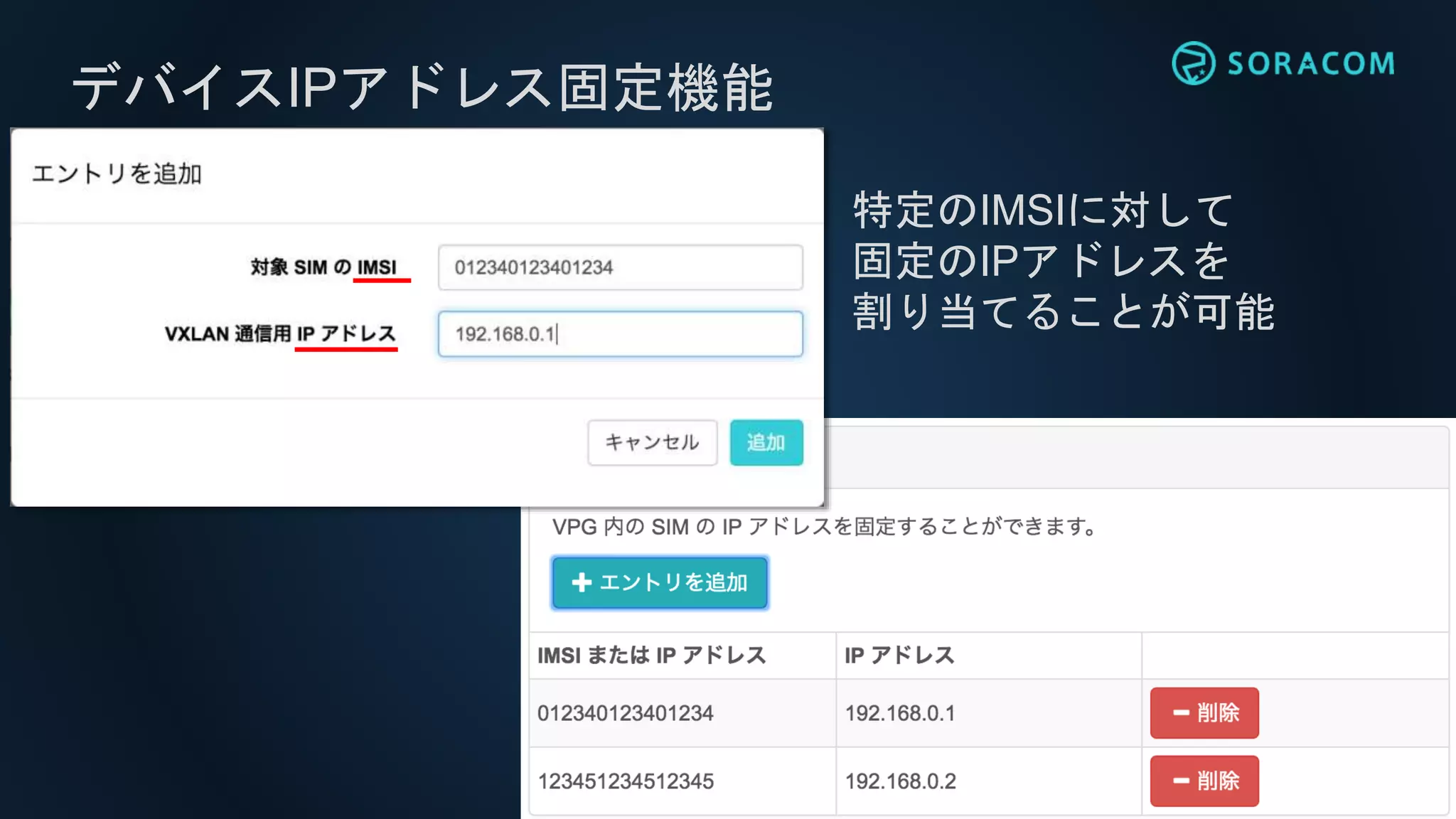Delete the 012340123401234 entry with the 削除 button
This screenshot has width=1456, height=819.
click(x=1204, y=712)
